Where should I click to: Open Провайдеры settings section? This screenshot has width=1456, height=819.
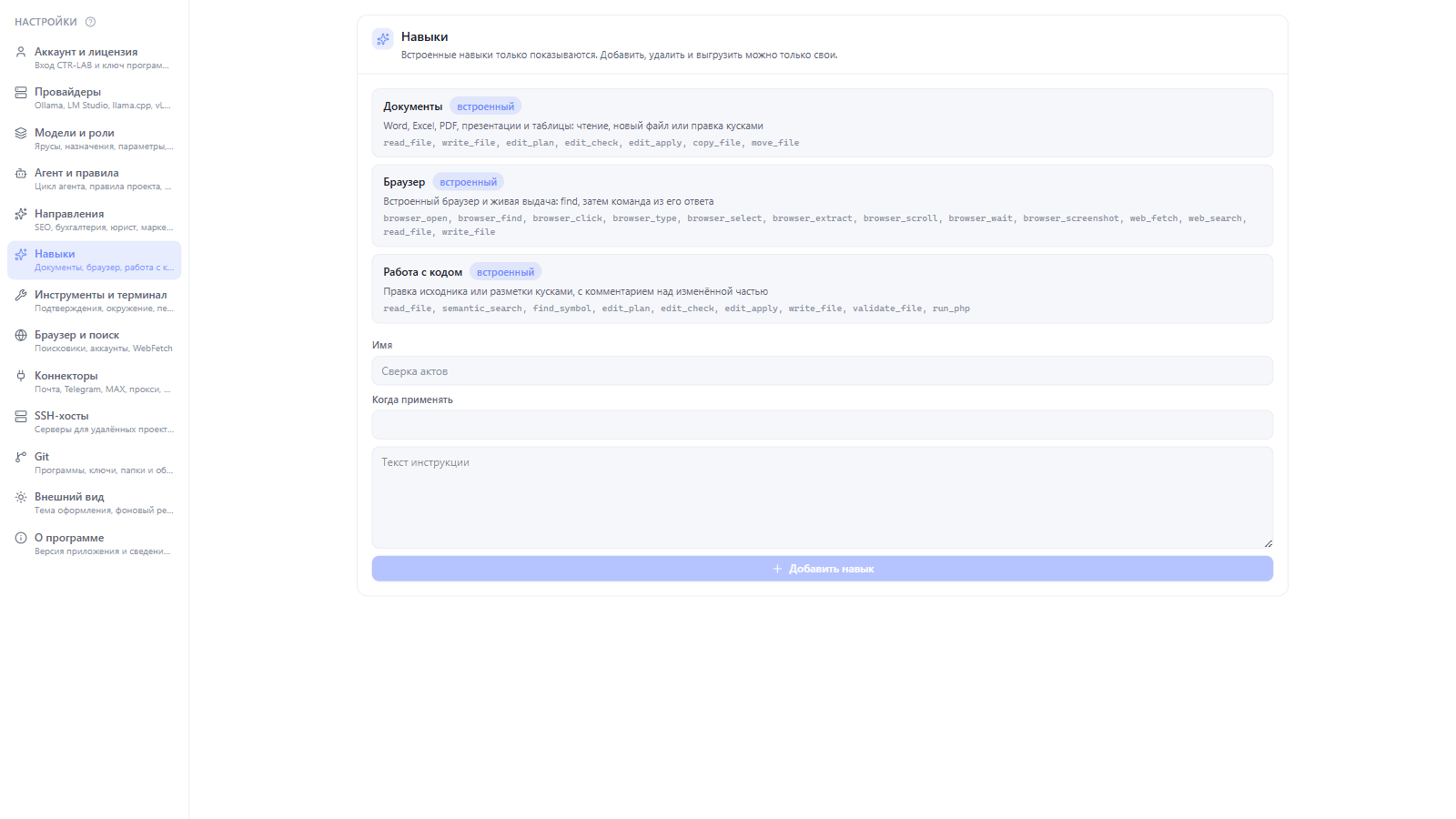(x=94, y=98)
